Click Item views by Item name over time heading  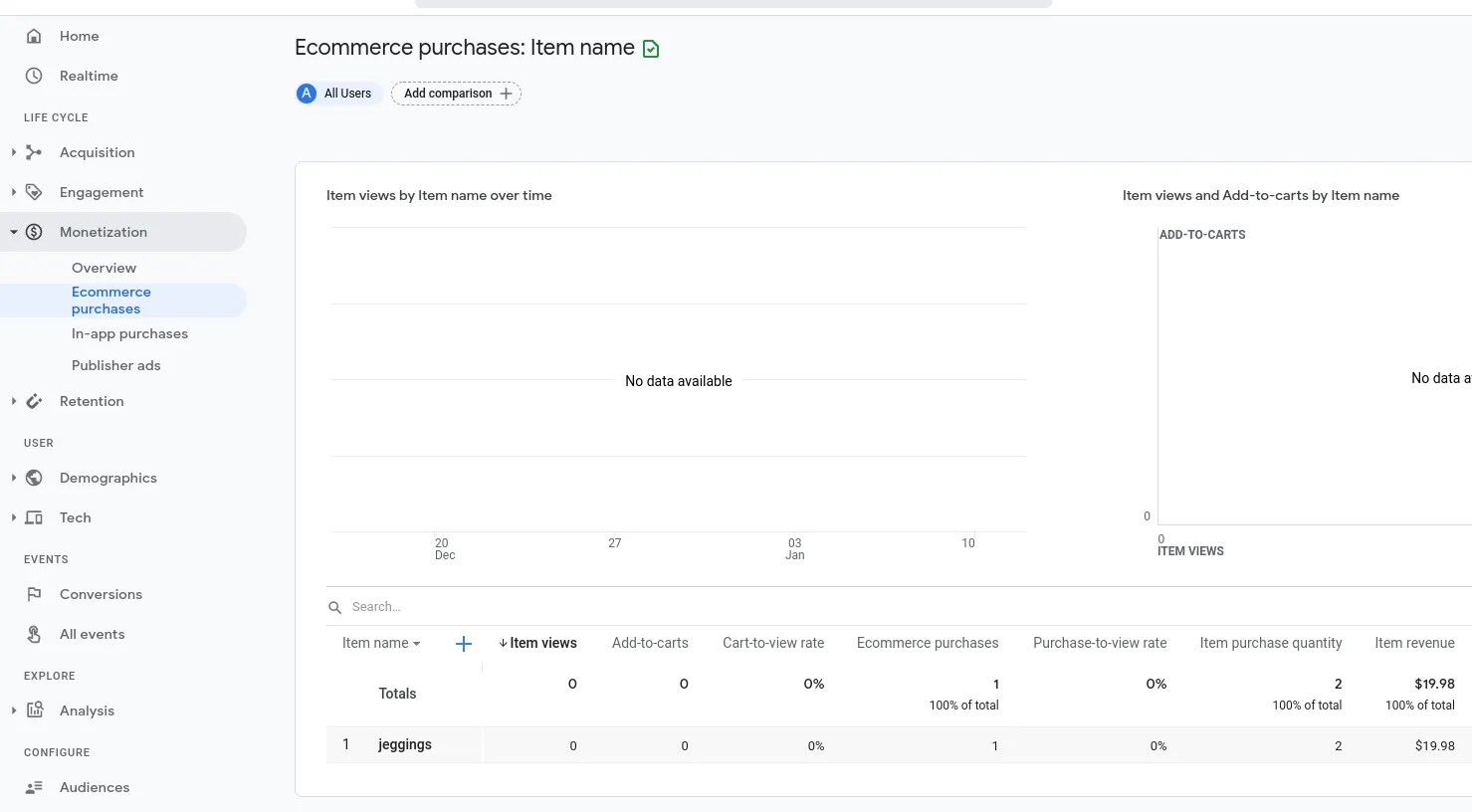[439, 195]
